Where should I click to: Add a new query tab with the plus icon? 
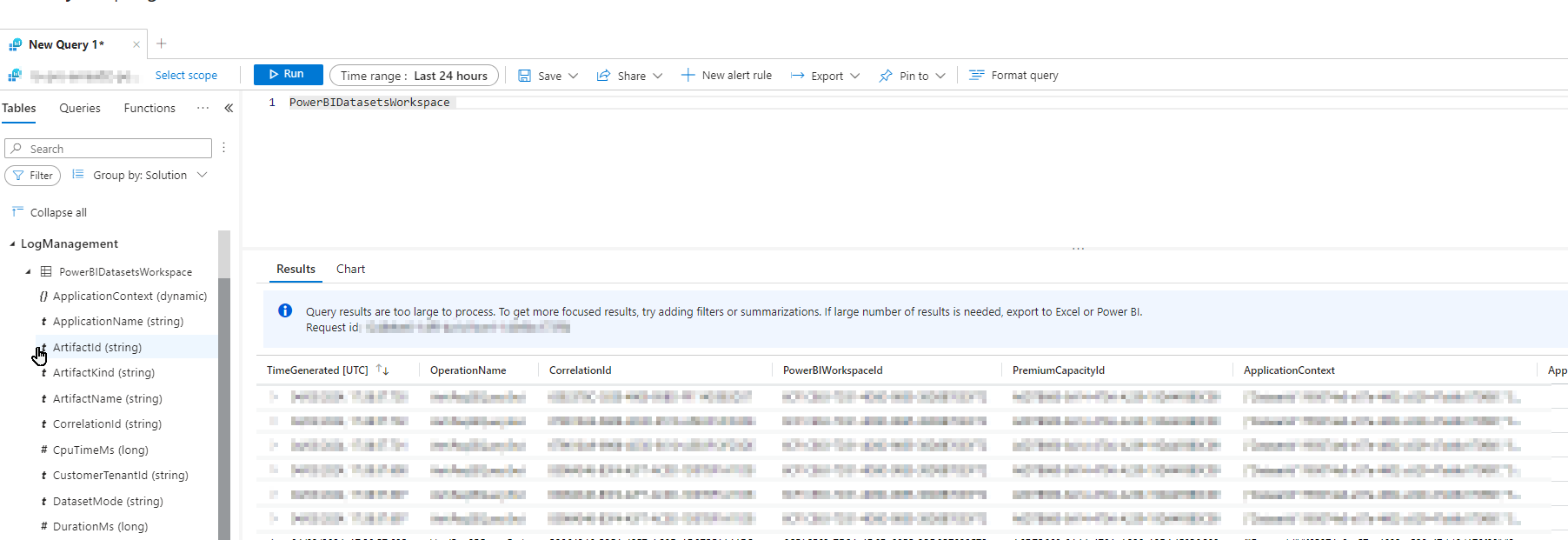click(x=161, y=43)
